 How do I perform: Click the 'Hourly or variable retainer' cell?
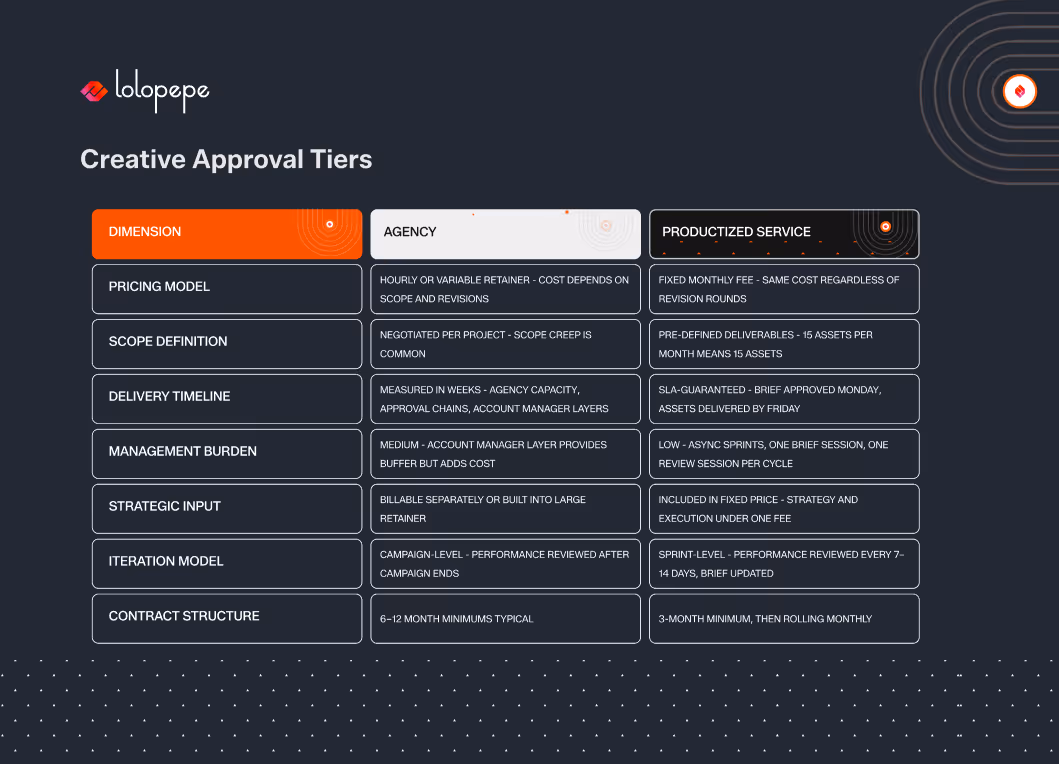(505, 289)
